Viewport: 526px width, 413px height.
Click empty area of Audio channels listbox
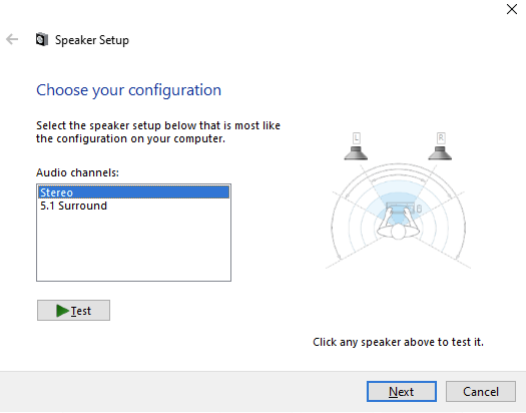(x=134, y=247)
